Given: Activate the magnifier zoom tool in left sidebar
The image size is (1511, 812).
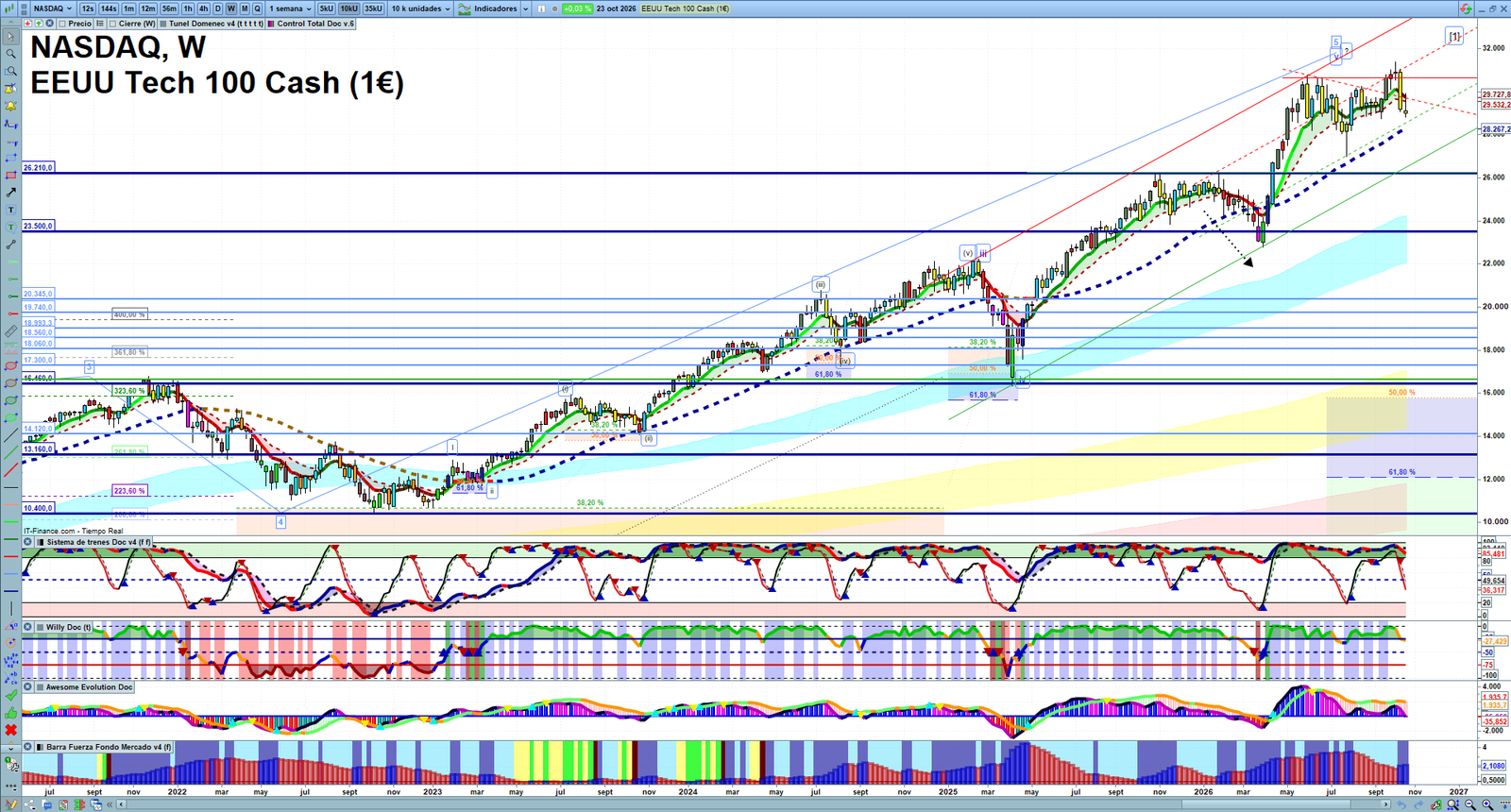Looking at the screenshot, I should [x=10, y=54].
